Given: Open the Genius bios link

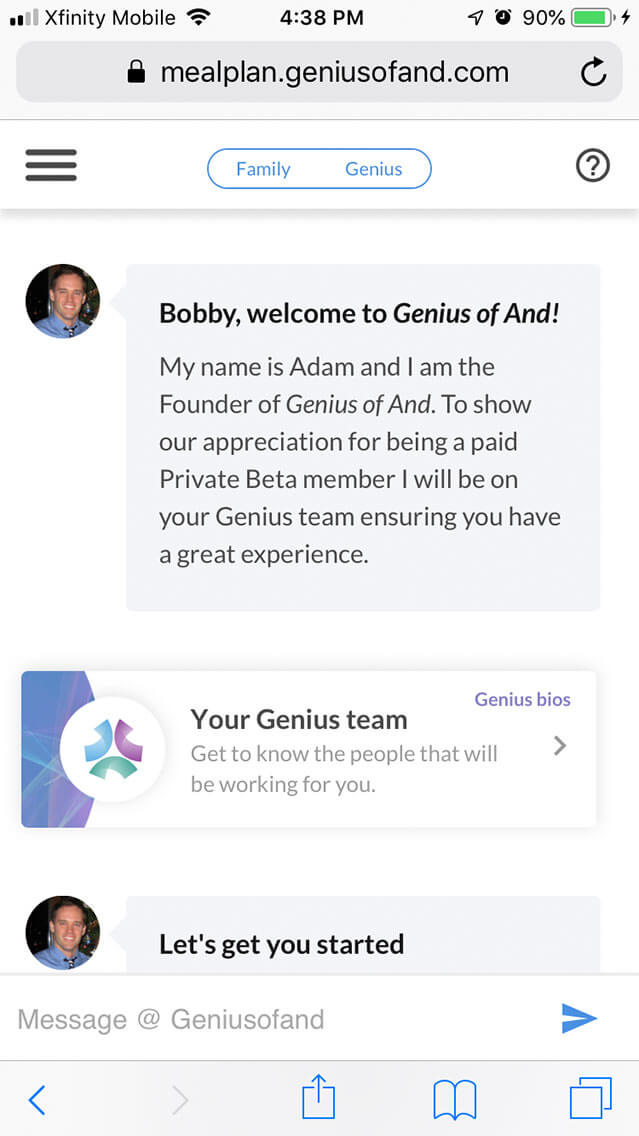Looking at the screenshot, I should (522, 699).
